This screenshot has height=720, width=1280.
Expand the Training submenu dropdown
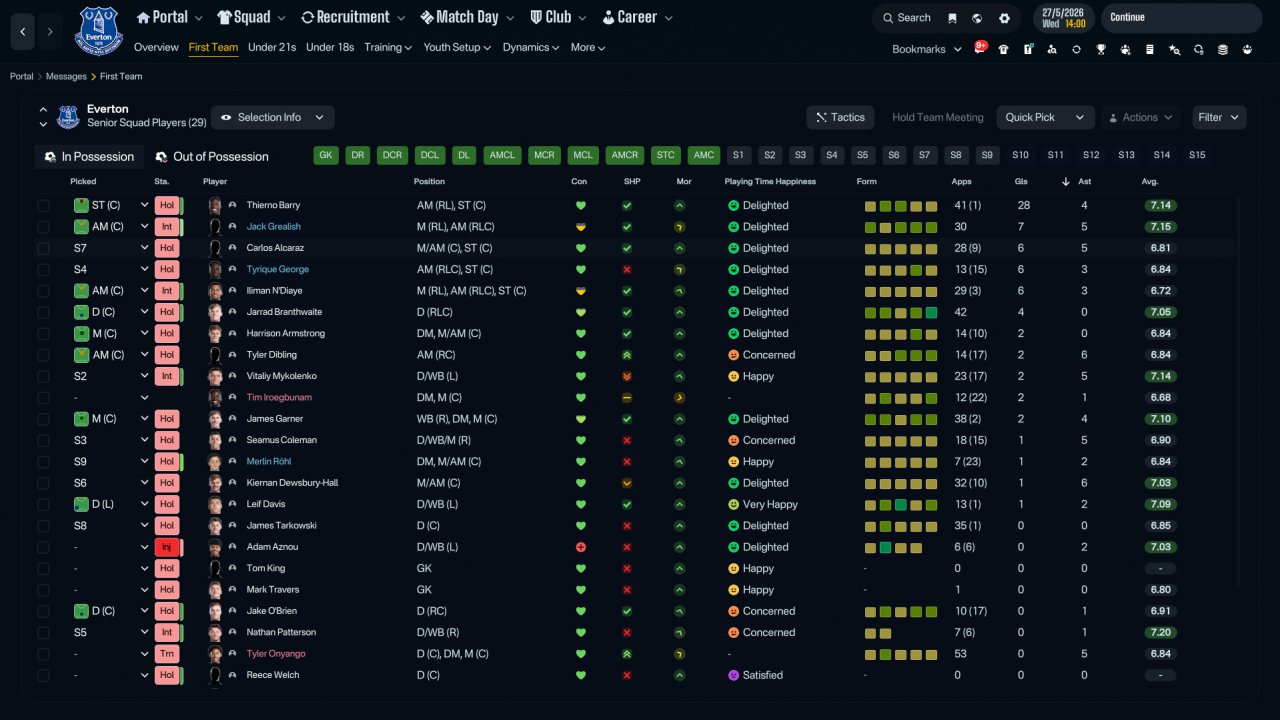(x=388, y=47)
